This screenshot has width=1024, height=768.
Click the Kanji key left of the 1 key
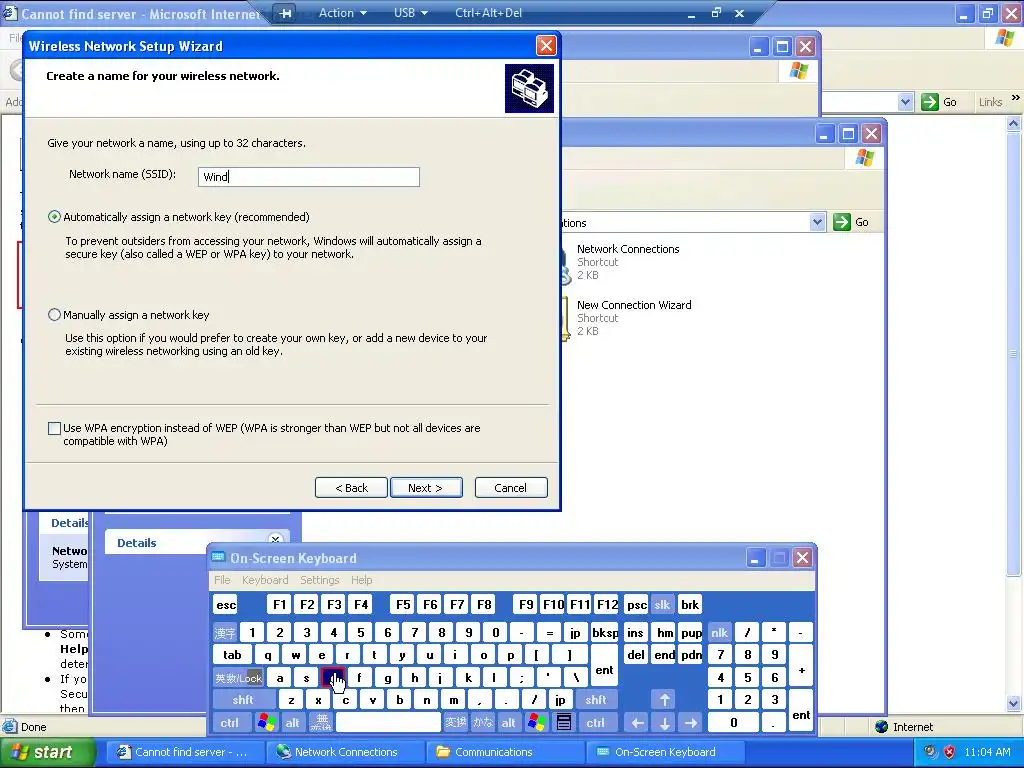pos(225,633)
